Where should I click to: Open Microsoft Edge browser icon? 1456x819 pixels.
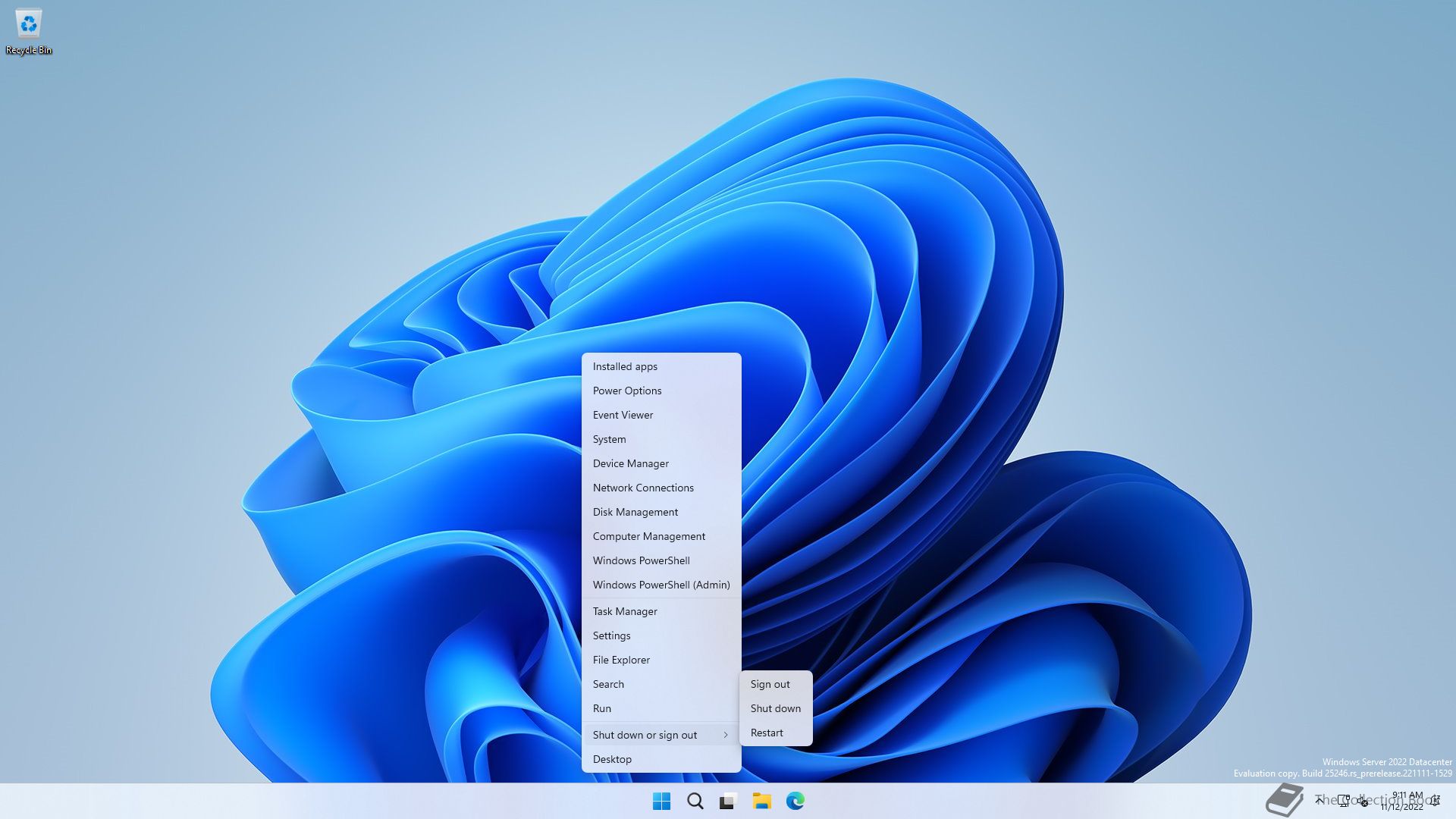tap(796, 801)
